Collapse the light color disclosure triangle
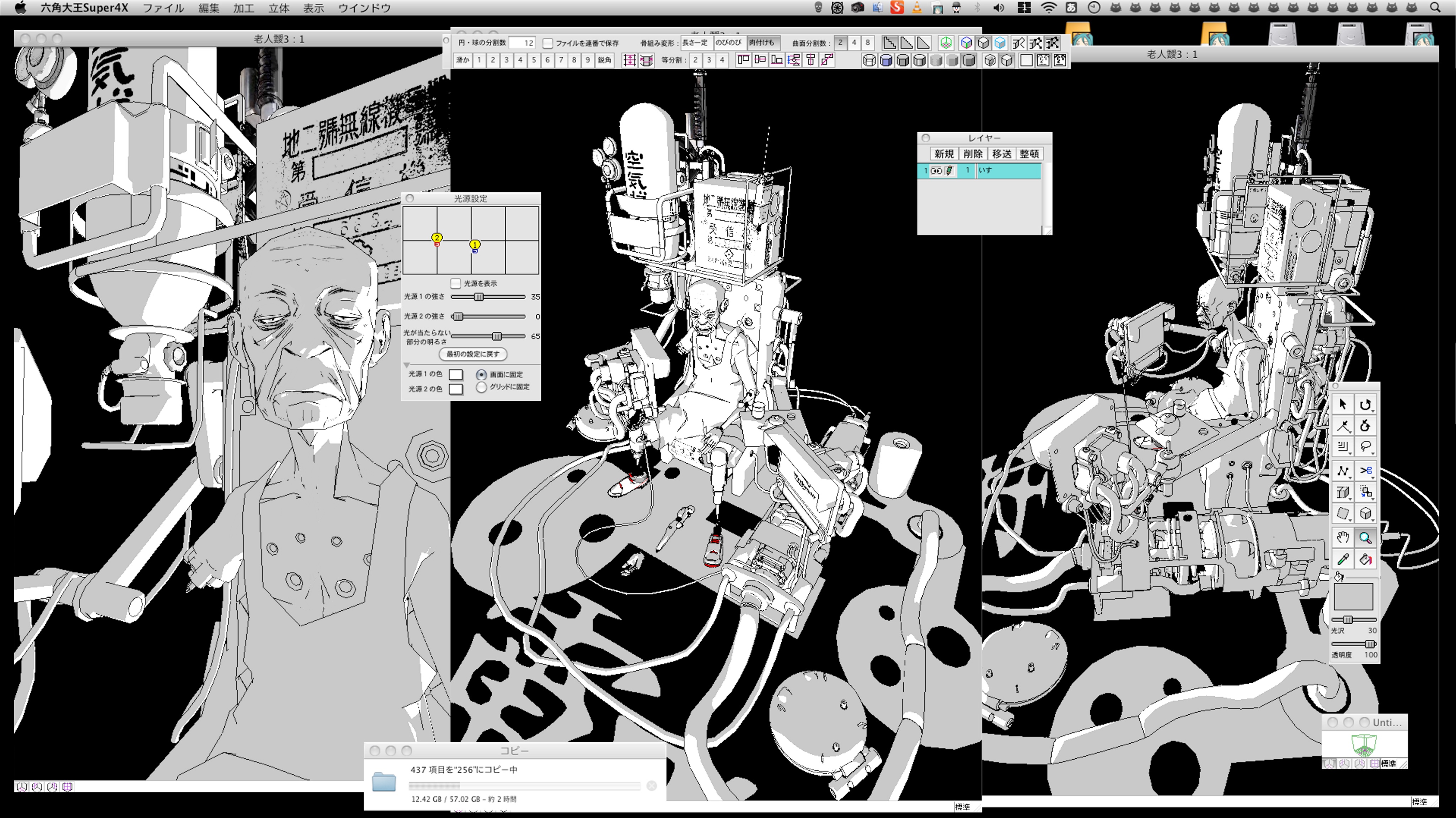 click(406, 365)
